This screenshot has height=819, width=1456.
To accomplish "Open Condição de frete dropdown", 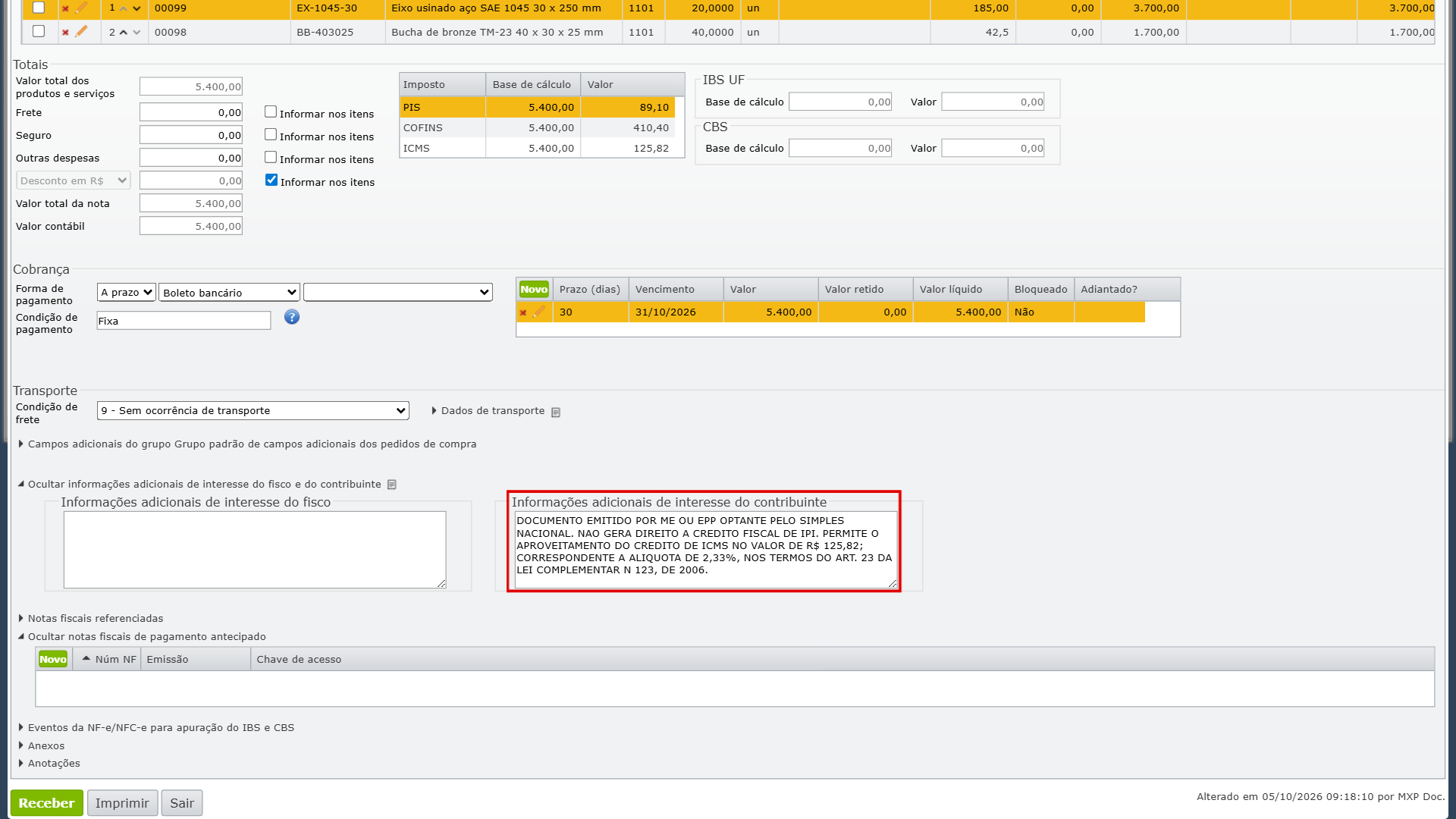I will click(x=253, y=410).
